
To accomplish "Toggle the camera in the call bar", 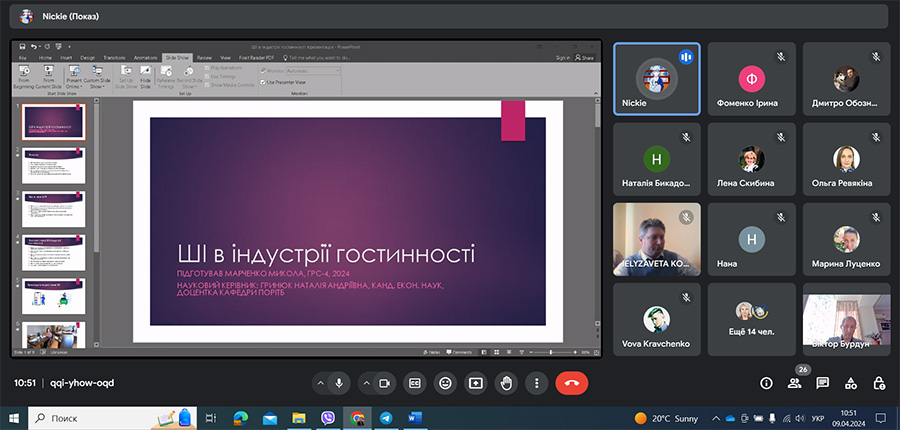I will pos(383,383).
